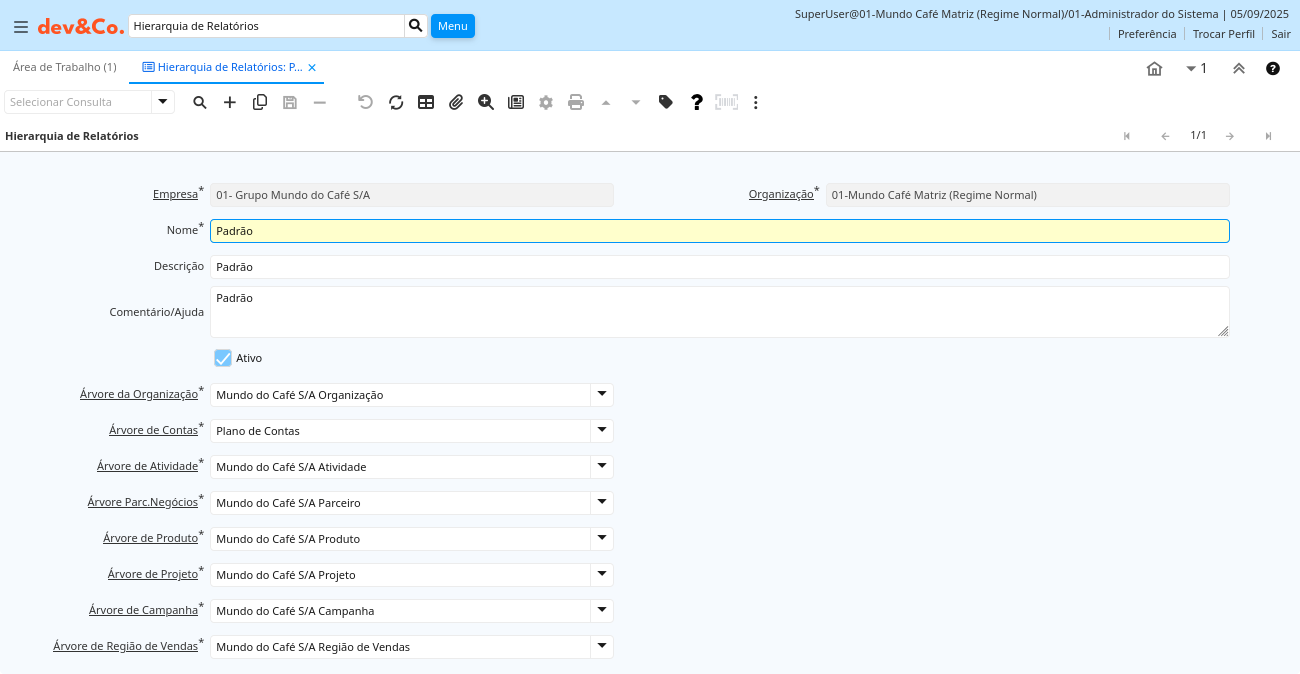Click the magnifier Find Record toolbar icon
The width and height of the screenshot is (1300, 674).
click(x=200, y=102)
